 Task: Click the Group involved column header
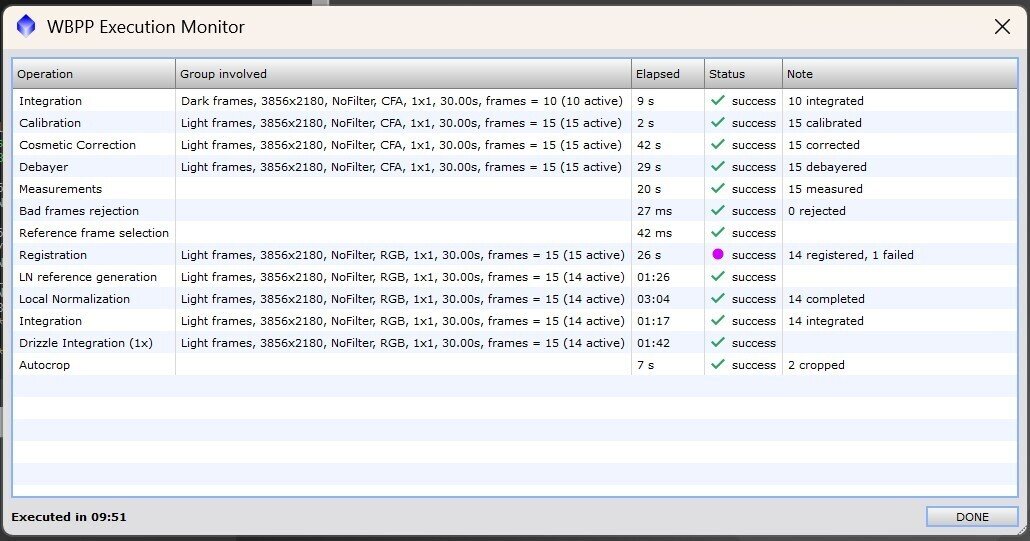coord(403,74)
